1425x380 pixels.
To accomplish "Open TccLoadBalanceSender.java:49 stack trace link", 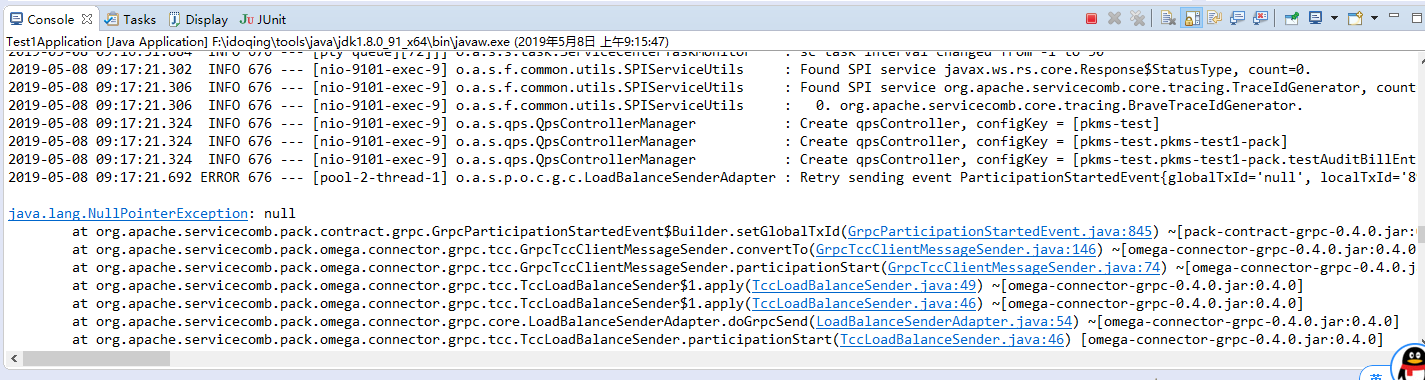I will (x=863, y=285).
